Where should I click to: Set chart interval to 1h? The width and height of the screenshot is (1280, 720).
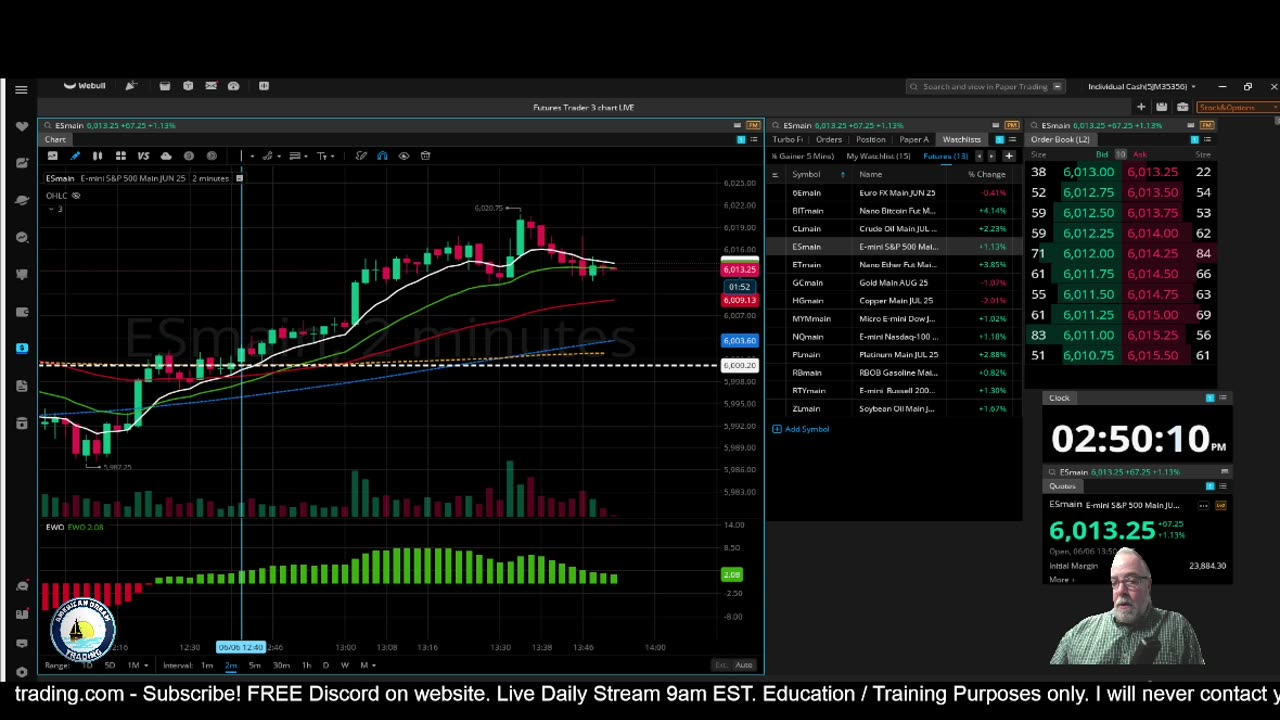[306, 666]
